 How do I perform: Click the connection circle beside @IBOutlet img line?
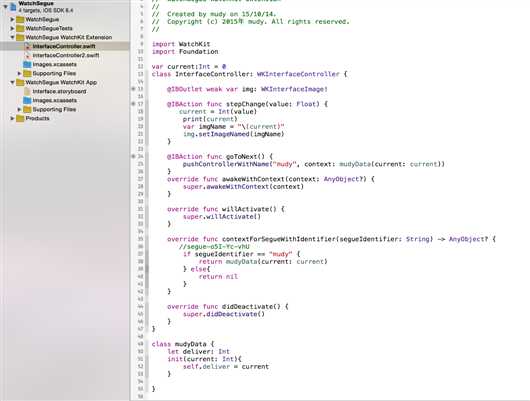(x=133, y=89)
